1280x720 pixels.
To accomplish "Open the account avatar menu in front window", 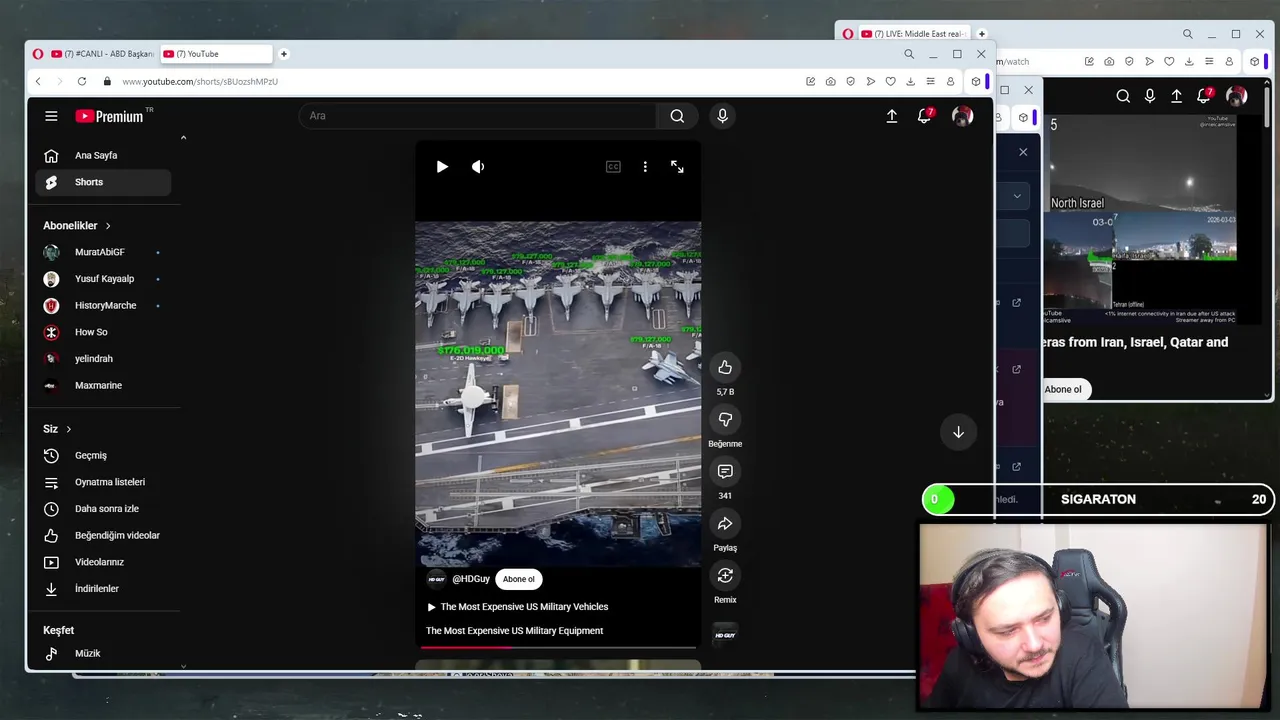I will (x=962, y=116).
